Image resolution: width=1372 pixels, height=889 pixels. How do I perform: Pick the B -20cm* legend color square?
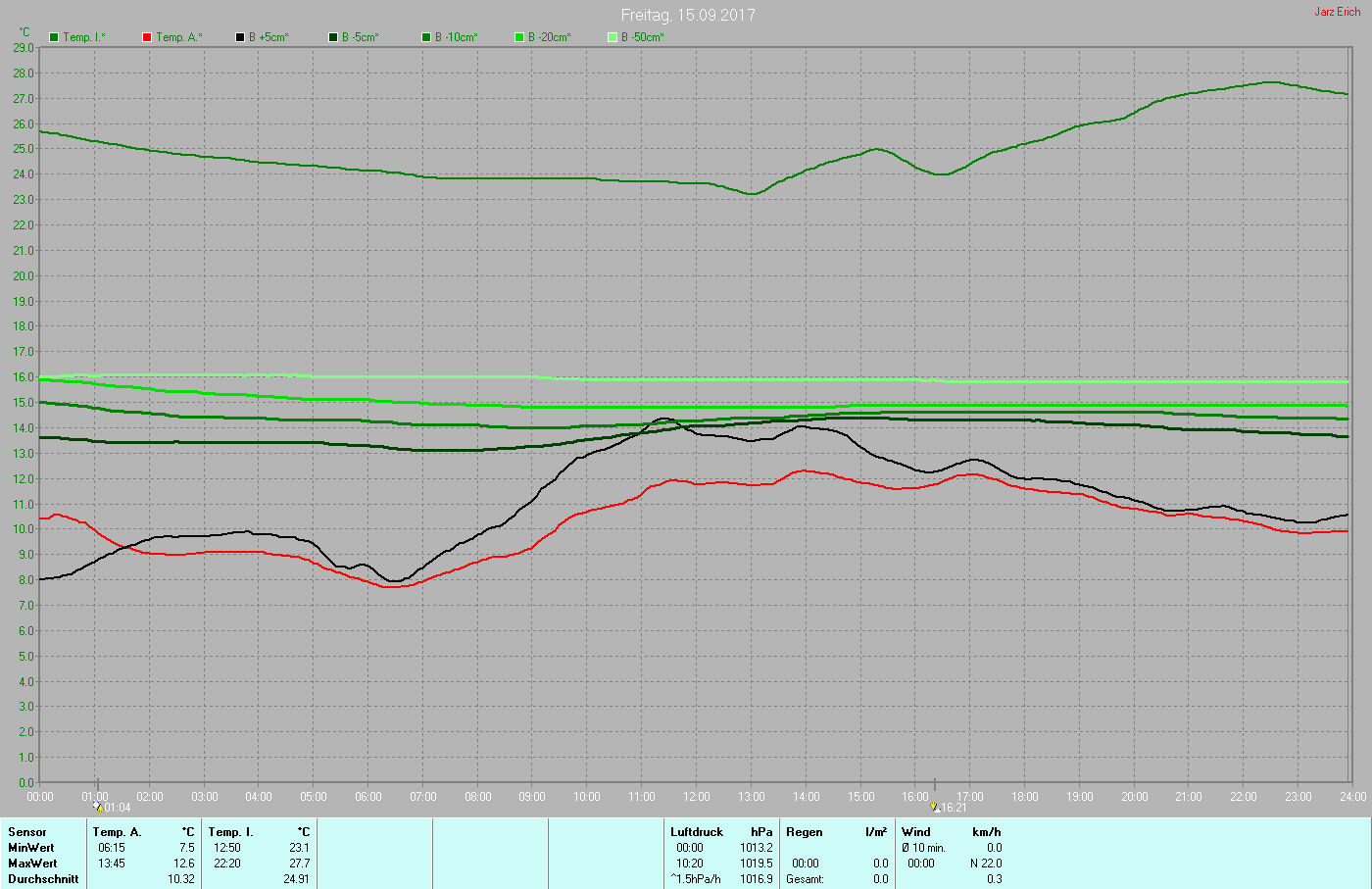pos(519,37)
